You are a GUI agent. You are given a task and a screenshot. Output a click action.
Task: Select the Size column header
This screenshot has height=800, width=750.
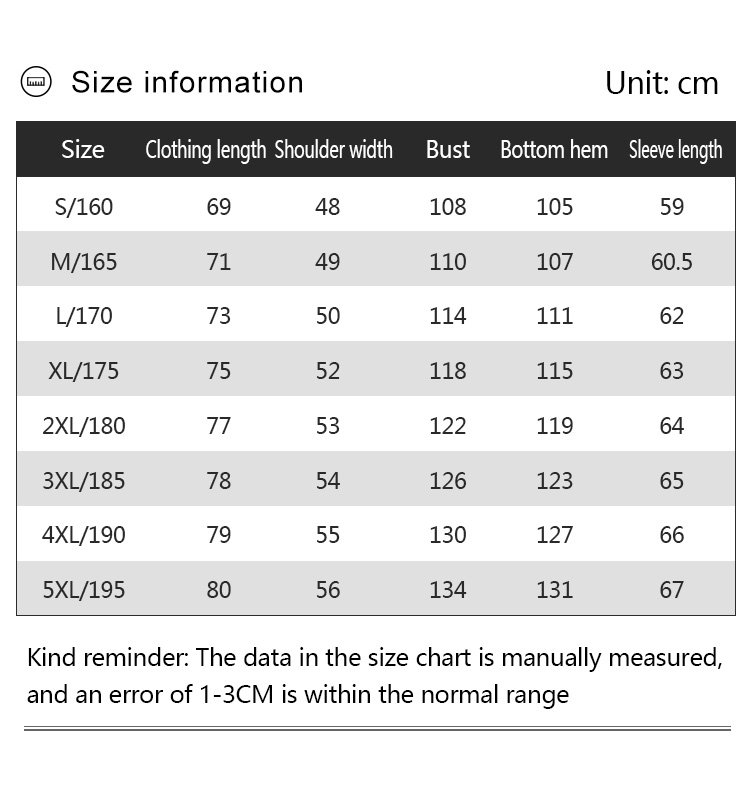point(82,150)
